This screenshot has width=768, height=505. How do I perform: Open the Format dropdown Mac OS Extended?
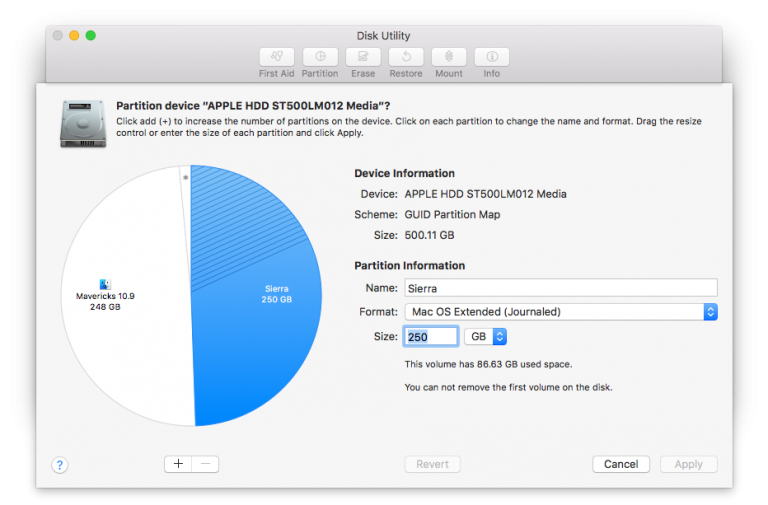(x=561, y=312)
